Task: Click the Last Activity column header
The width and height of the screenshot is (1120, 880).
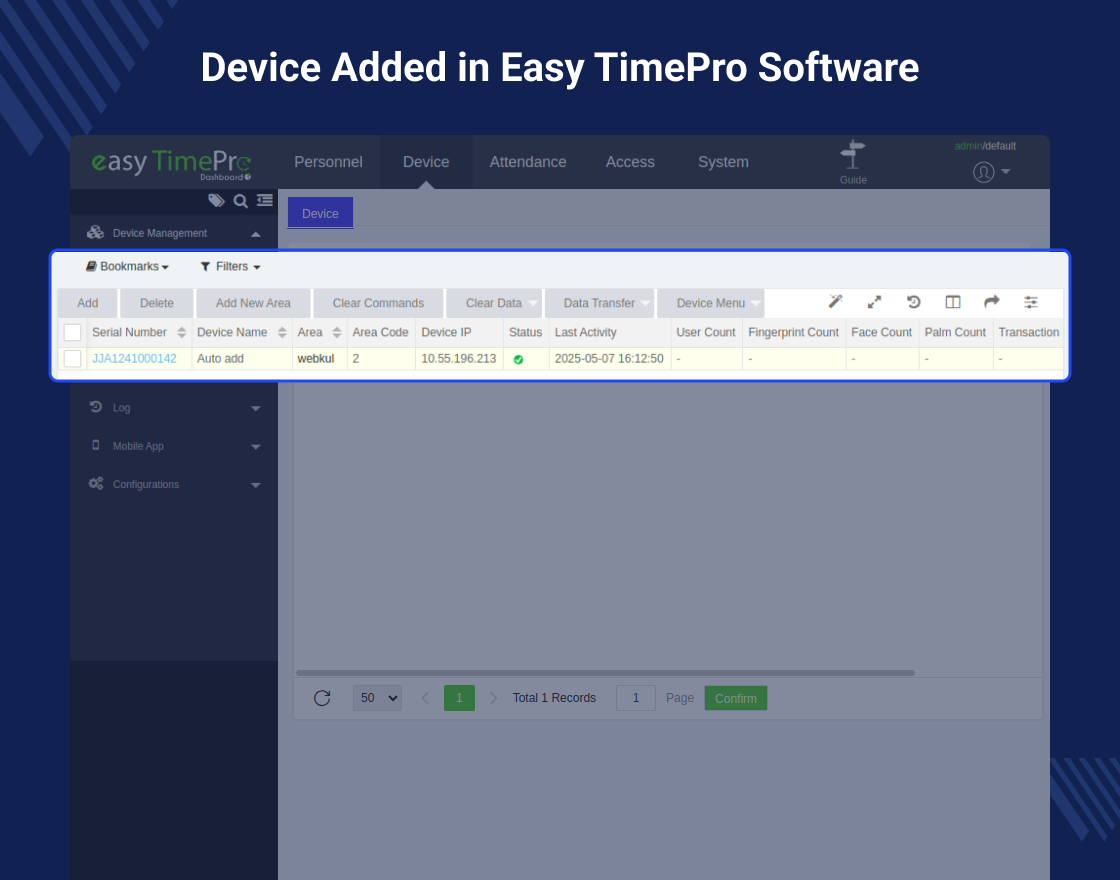Action: [585, 332]
